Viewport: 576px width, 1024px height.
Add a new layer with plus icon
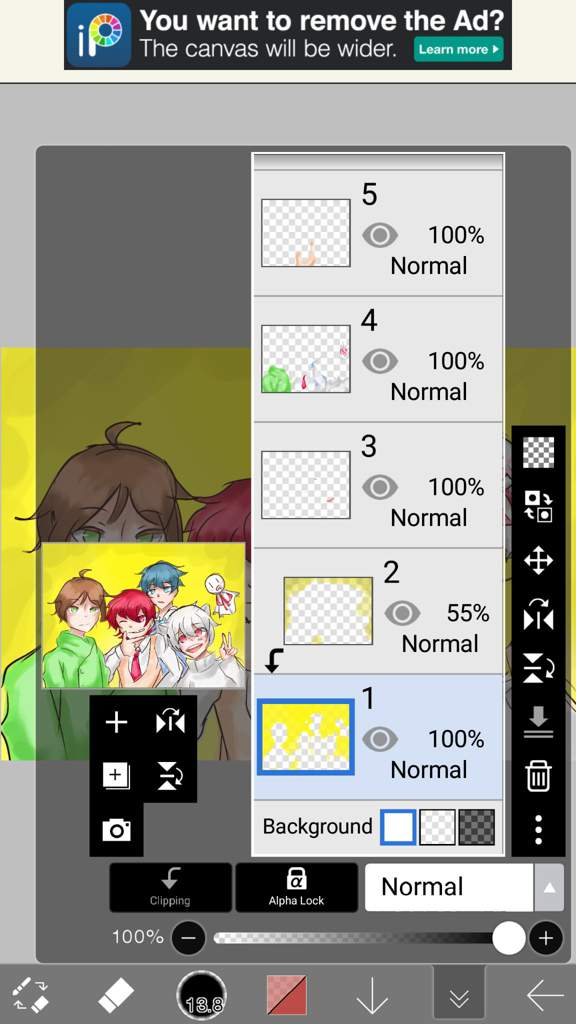pos(116,722)
